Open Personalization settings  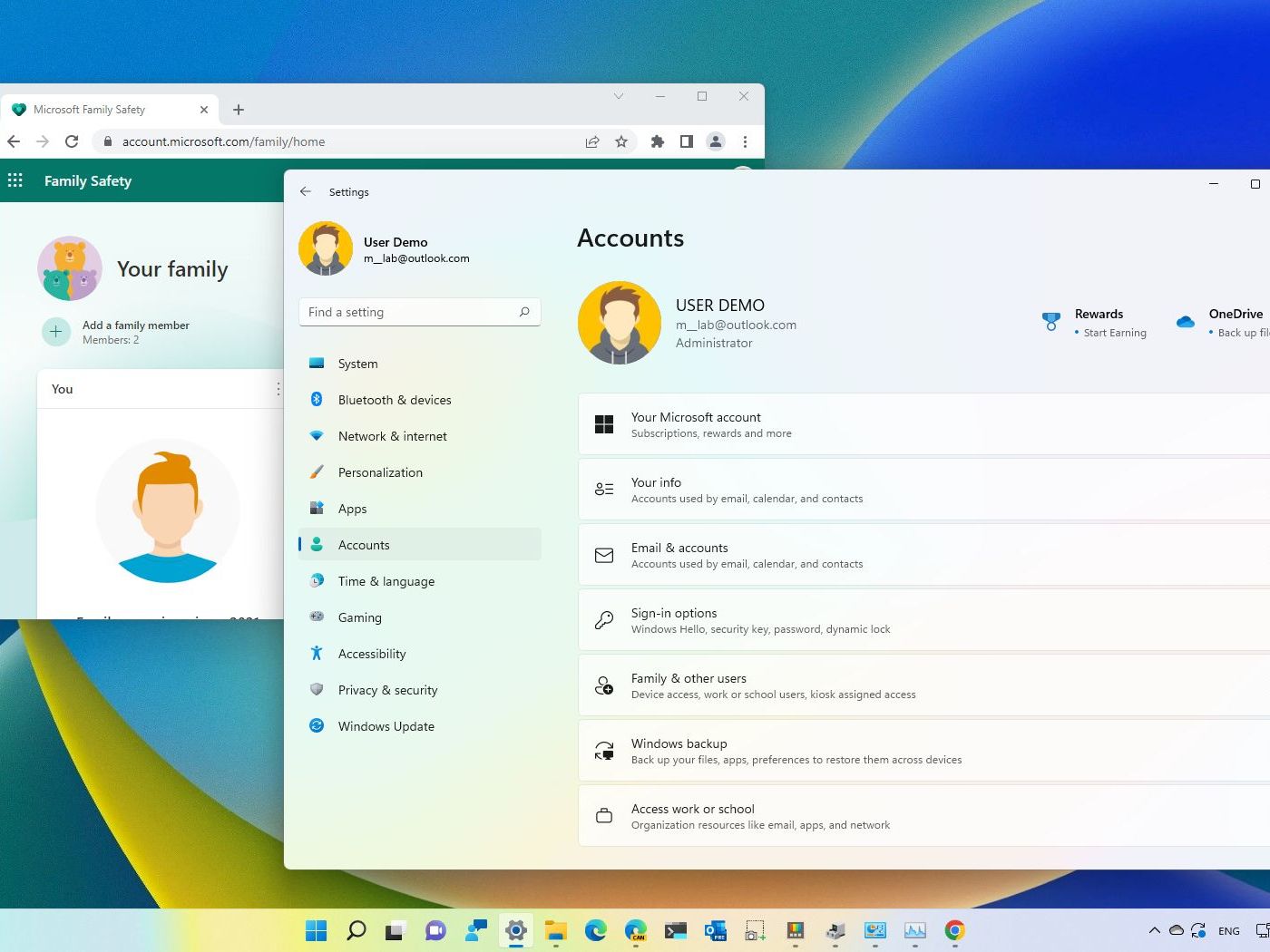[x=419, y=472]
